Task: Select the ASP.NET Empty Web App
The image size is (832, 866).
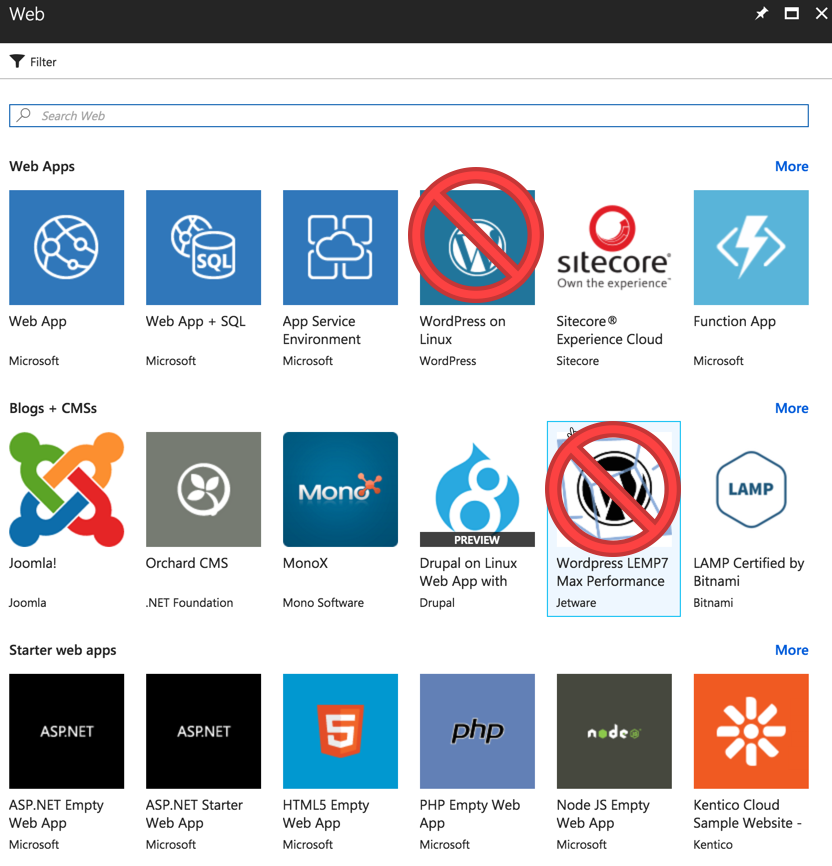Action: (x=66, y=731)
